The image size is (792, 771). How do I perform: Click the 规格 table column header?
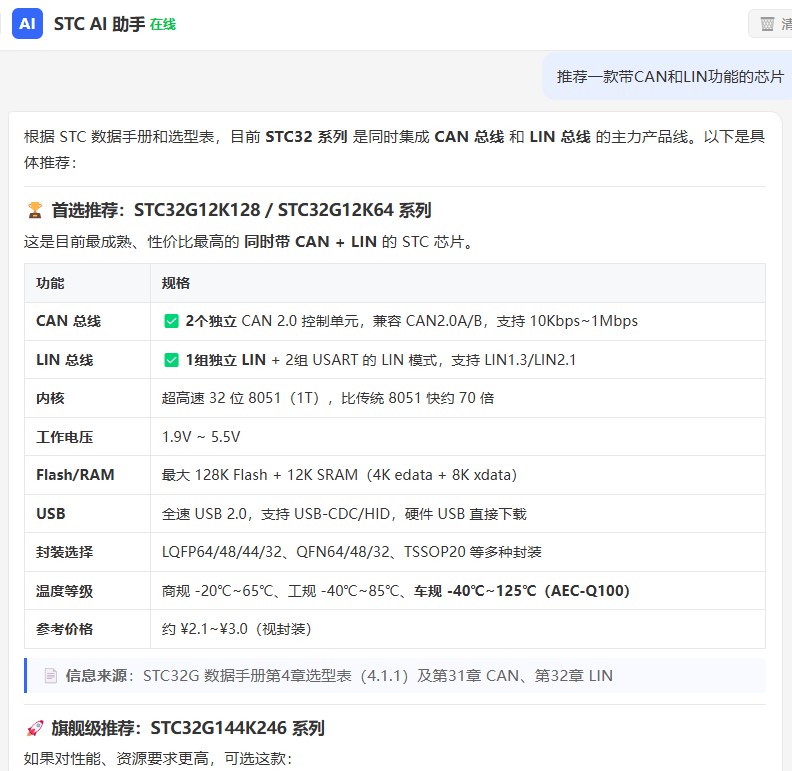(x=175, y=283)
